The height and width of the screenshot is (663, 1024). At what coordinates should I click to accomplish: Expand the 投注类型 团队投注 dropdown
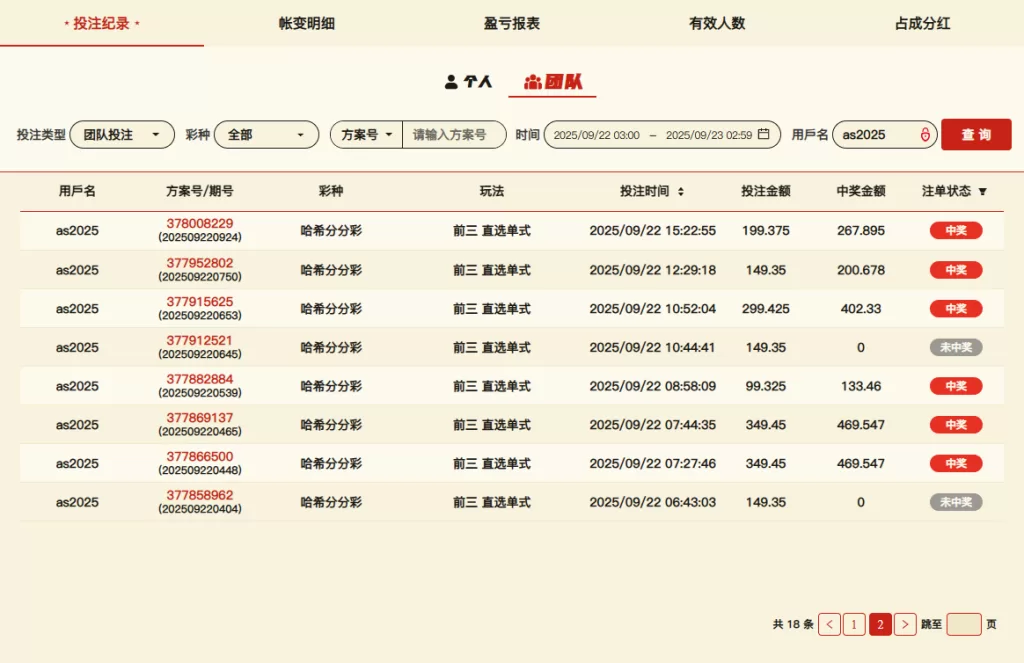coord(122,135)
